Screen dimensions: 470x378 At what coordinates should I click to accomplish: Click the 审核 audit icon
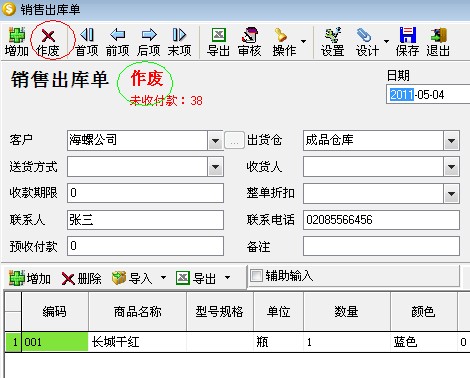(x=249, y=42)
